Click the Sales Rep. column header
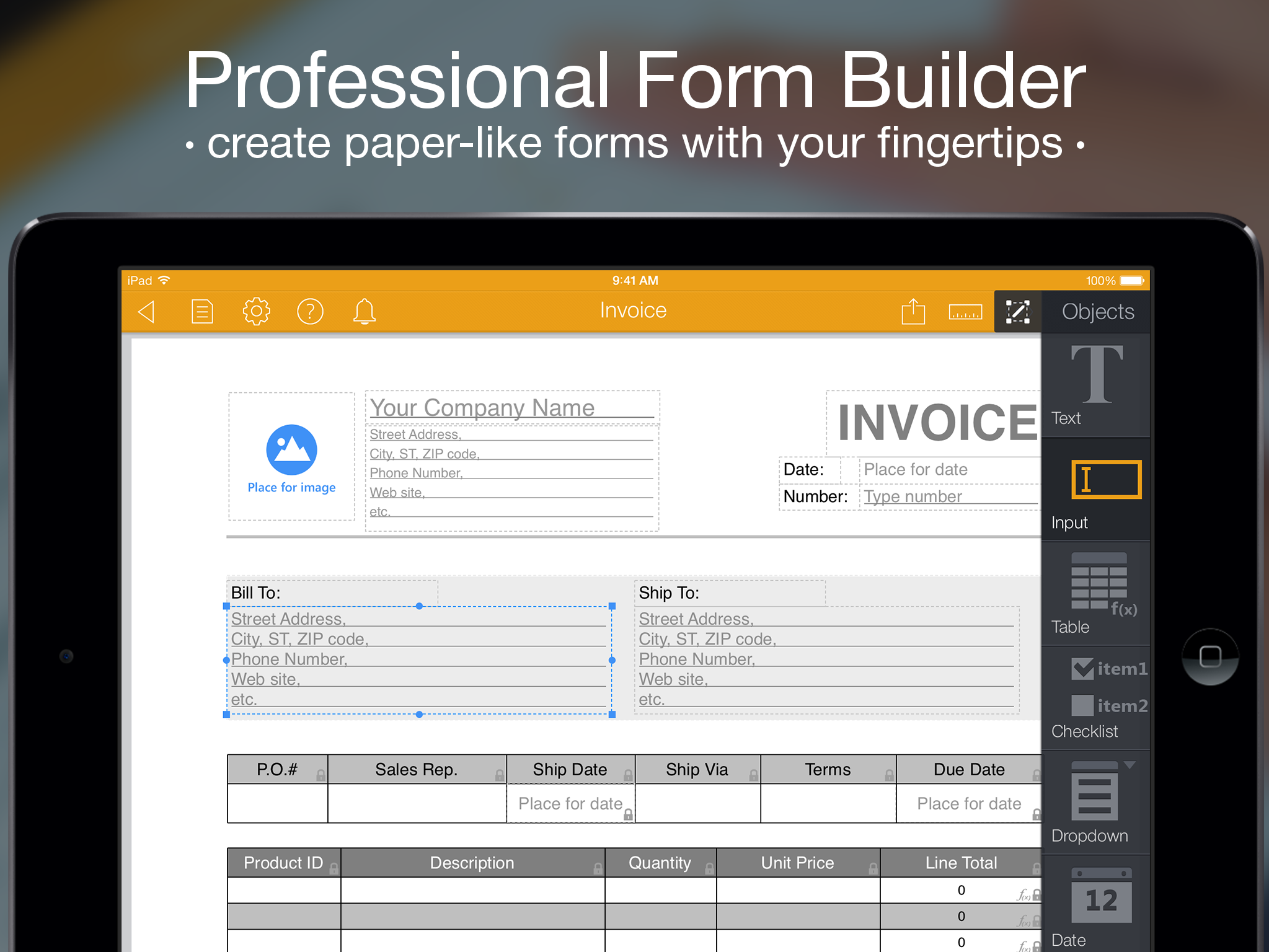The height and width of the screenshot is (952, 1269). tap(417, 769)
